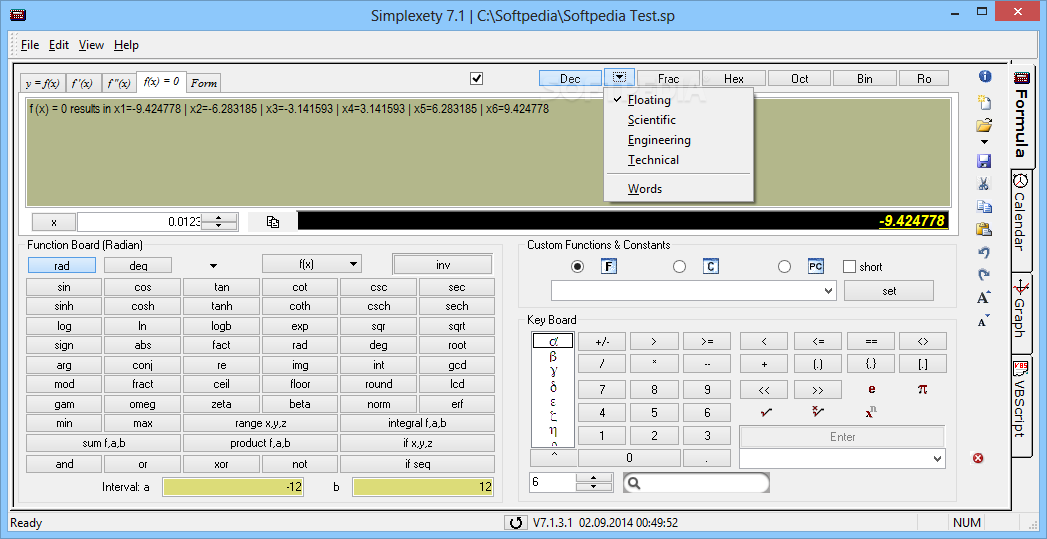Screen dimensions: 1047x539
Task: Switch angle mode to deg
Action: [138, 265]
